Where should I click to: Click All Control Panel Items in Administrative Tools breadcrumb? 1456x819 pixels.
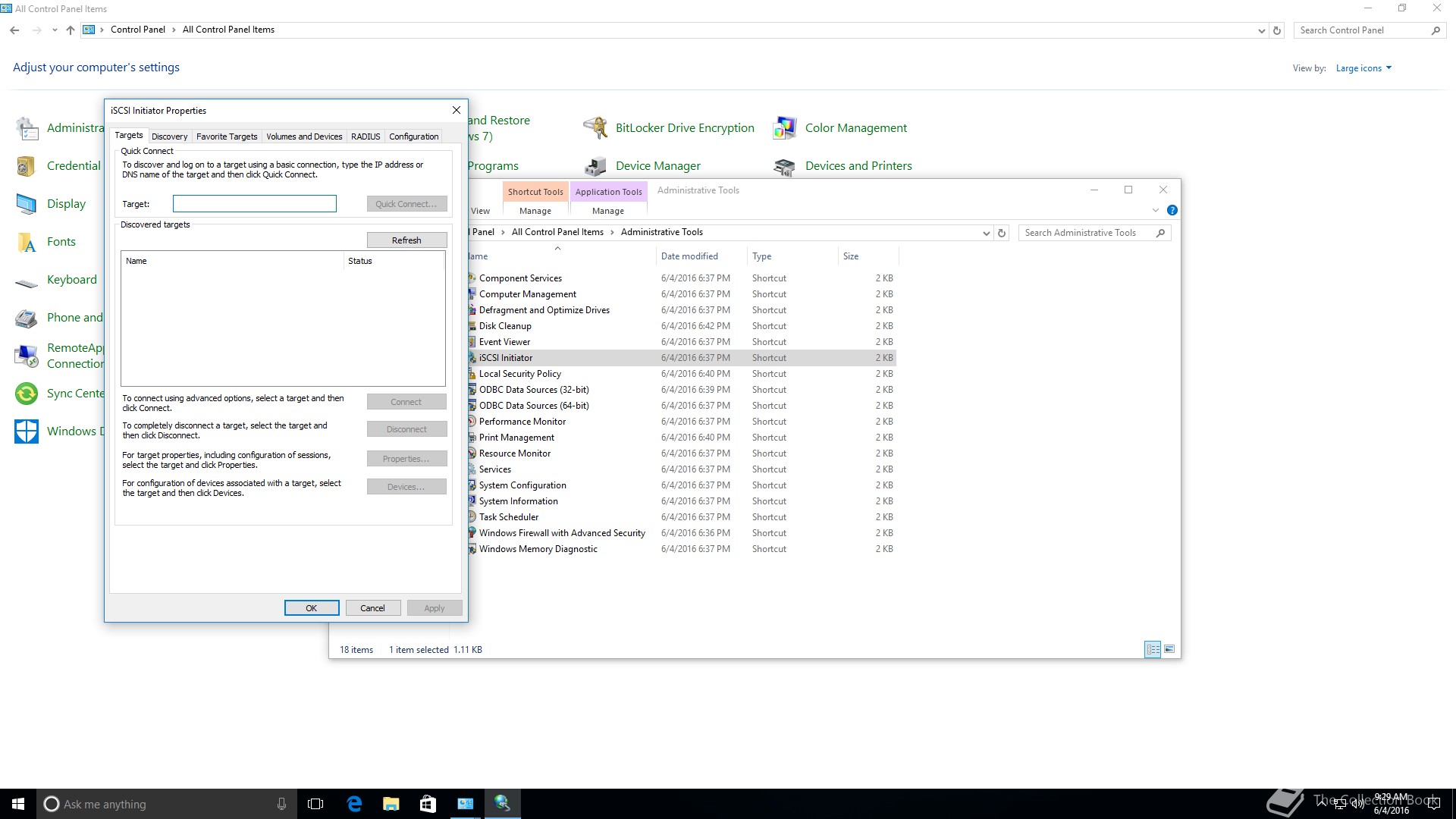557,232
